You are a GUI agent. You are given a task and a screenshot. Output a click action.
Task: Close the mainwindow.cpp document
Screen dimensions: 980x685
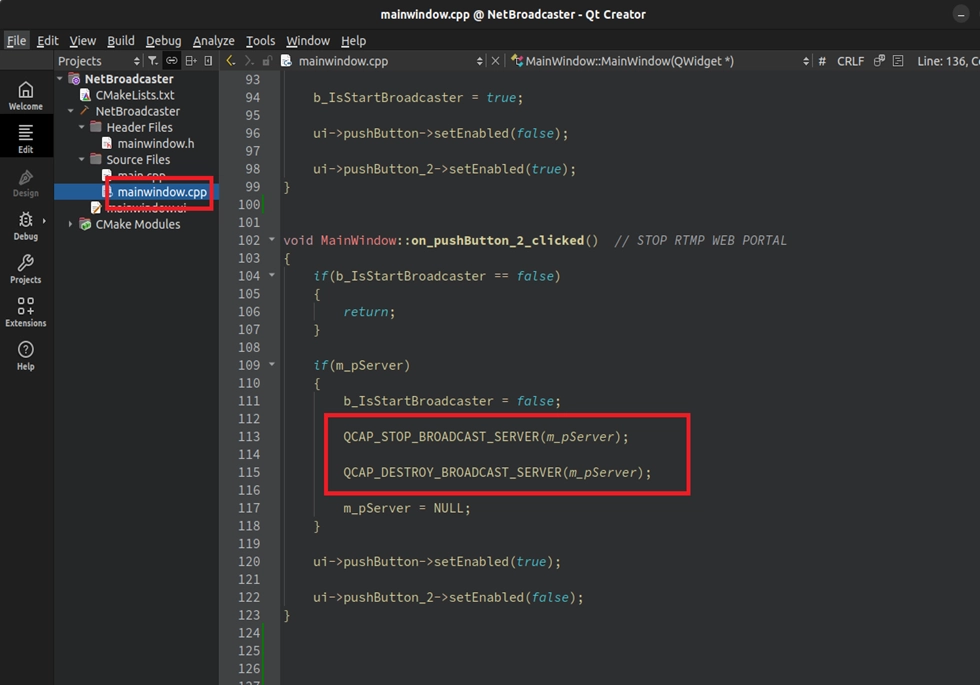click(495, 61)
